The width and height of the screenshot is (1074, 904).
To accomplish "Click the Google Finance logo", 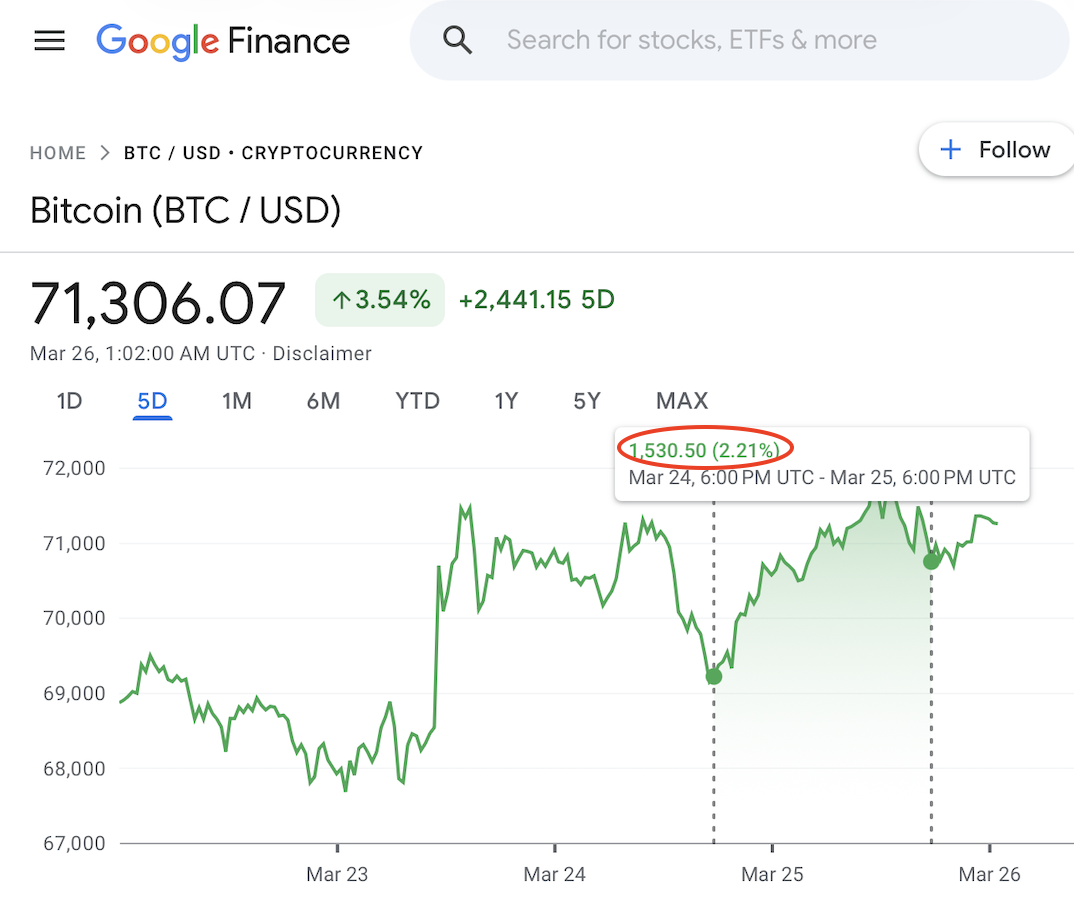I will (223, 41).
